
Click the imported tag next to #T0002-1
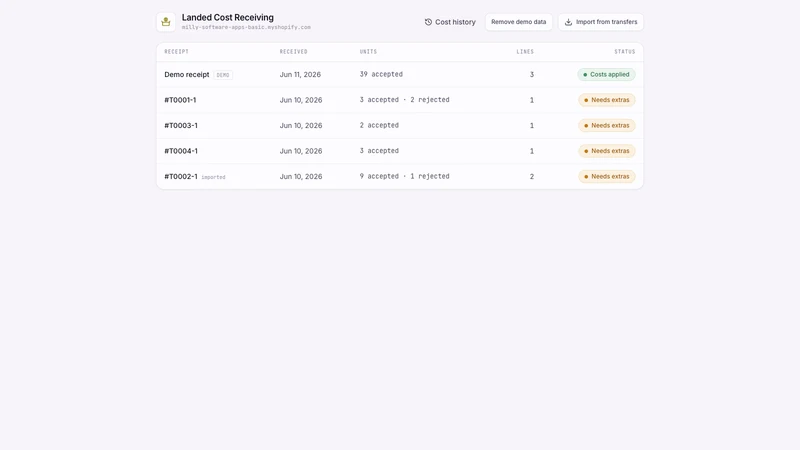tap(213, 177)
